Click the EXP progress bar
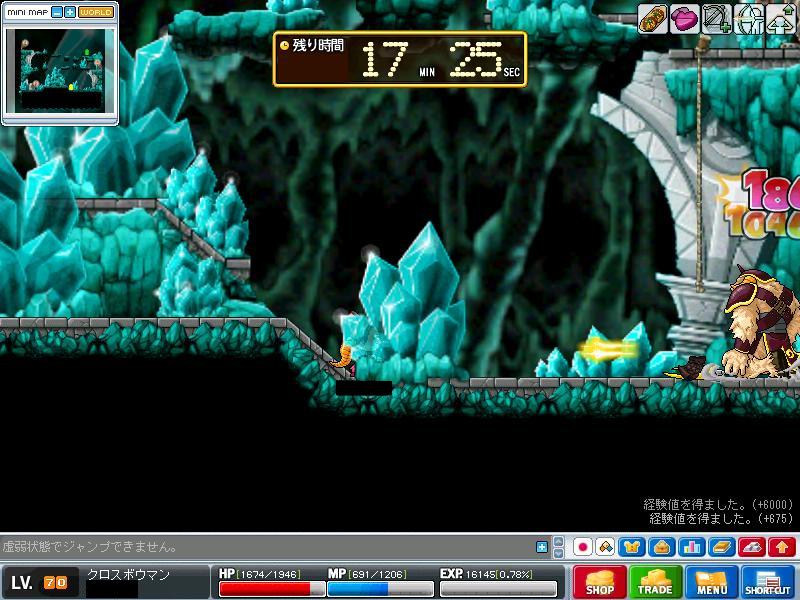The width and height of the screenshot is (800, 600). coord(498,589)
